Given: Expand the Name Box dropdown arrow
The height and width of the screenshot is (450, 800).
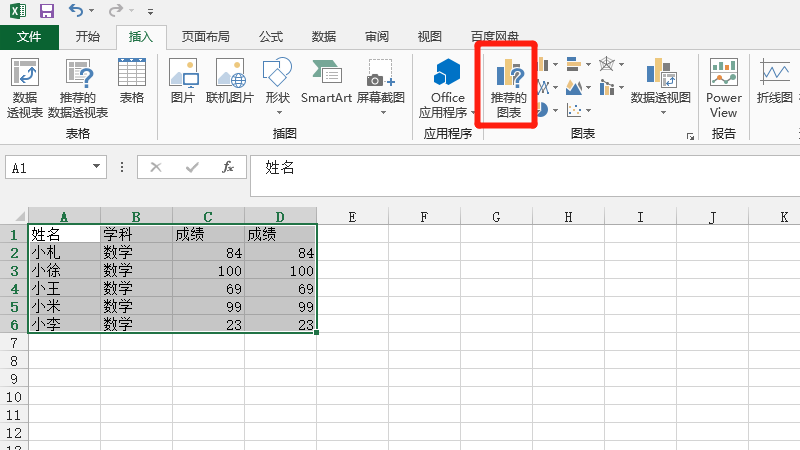Looking at the screenshot, I should click(97, 168).
